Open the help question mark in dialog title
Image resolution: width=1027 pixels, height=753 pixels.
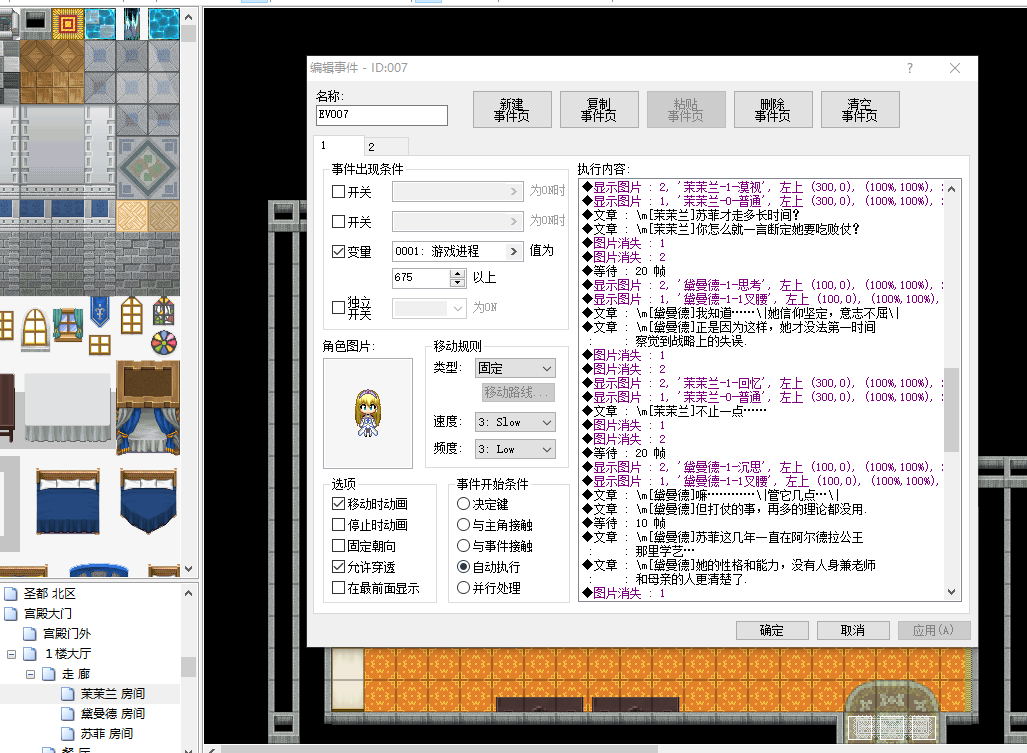tap(910, 68)
